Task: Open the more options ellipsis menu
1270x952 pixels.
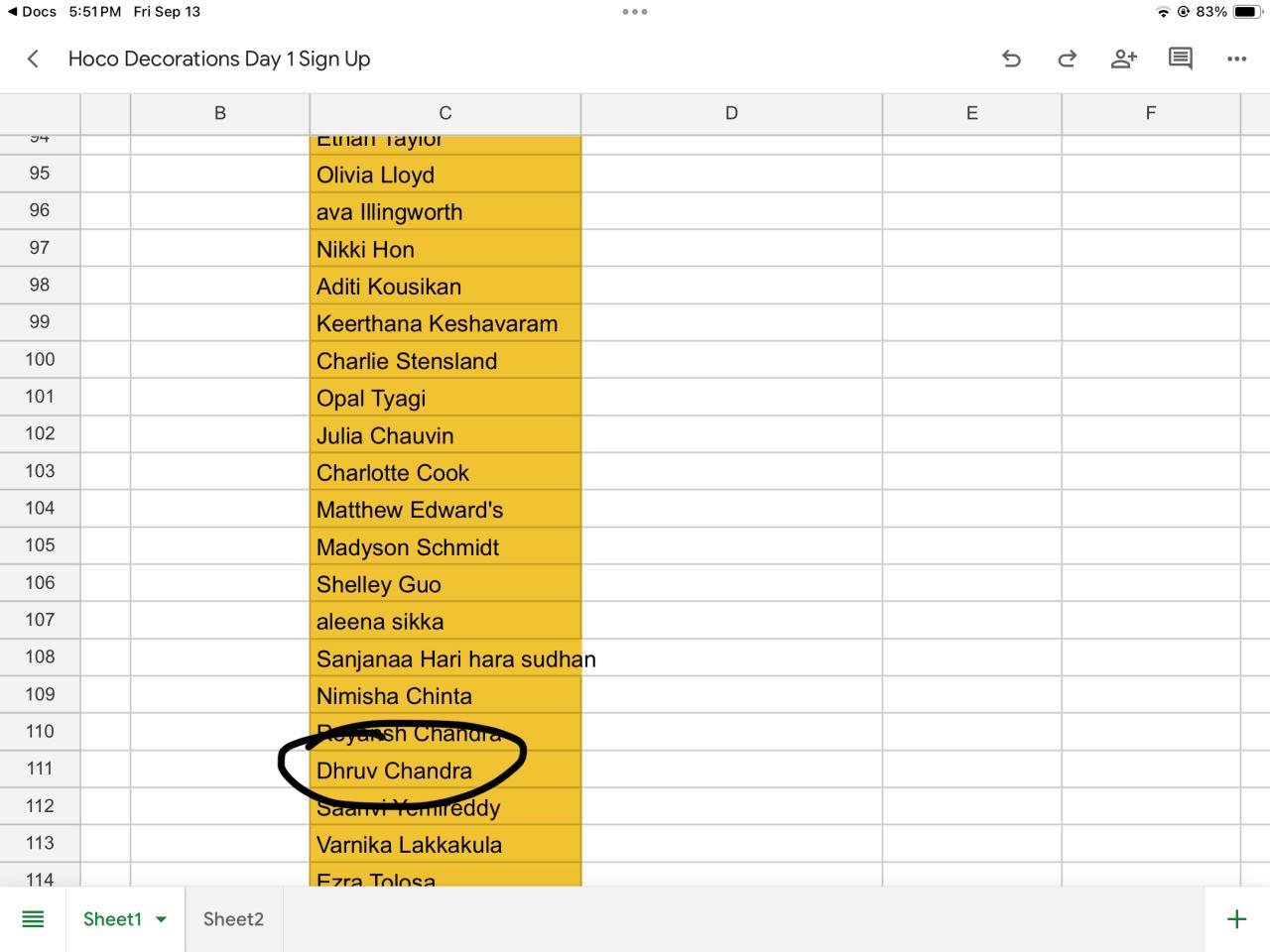Action: (1236, 59)
